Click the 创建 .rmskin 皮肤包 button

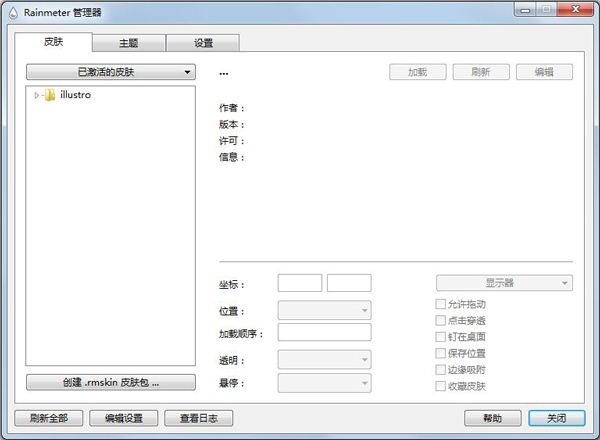coord(109,382)
